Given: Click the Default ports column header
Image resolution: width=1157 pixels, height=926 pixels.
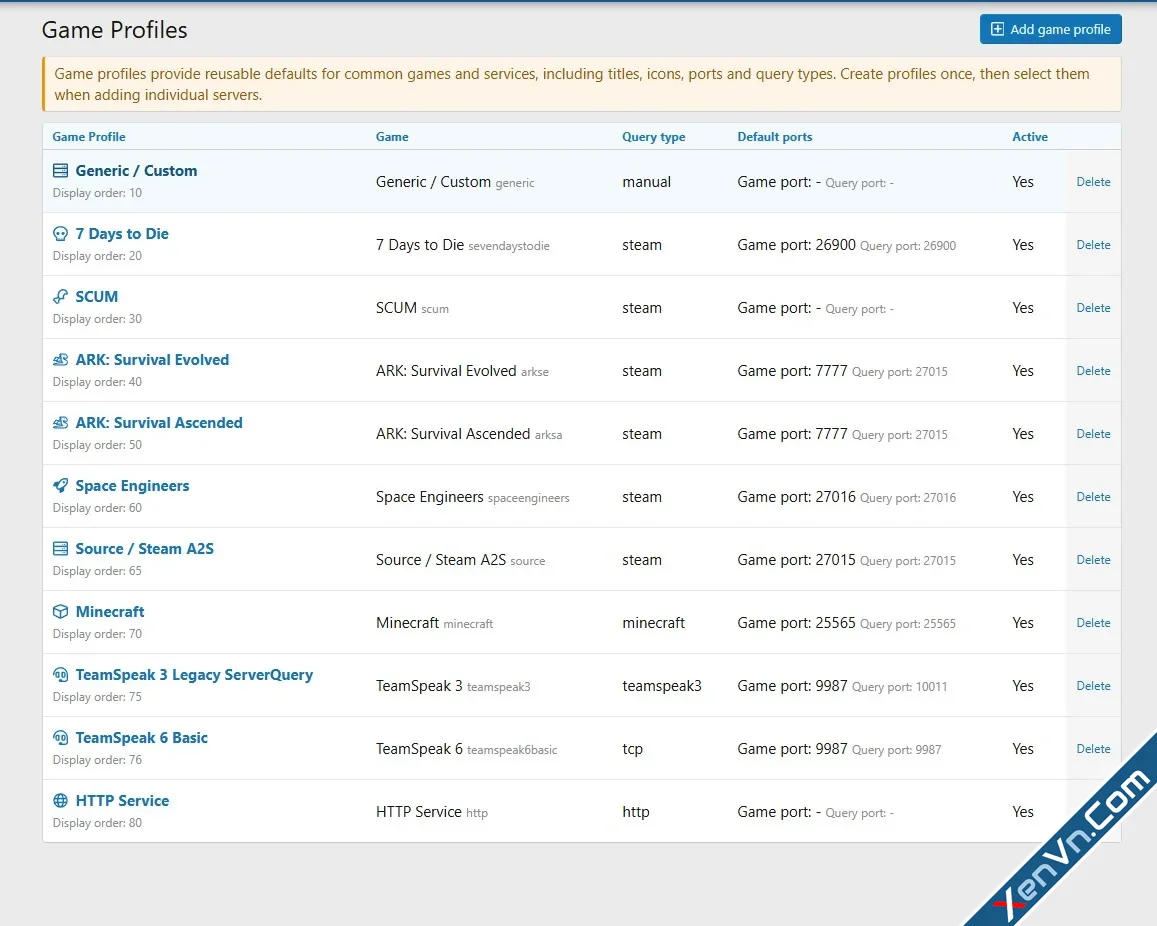Looking at the screenshot, I should pos(774,137).
